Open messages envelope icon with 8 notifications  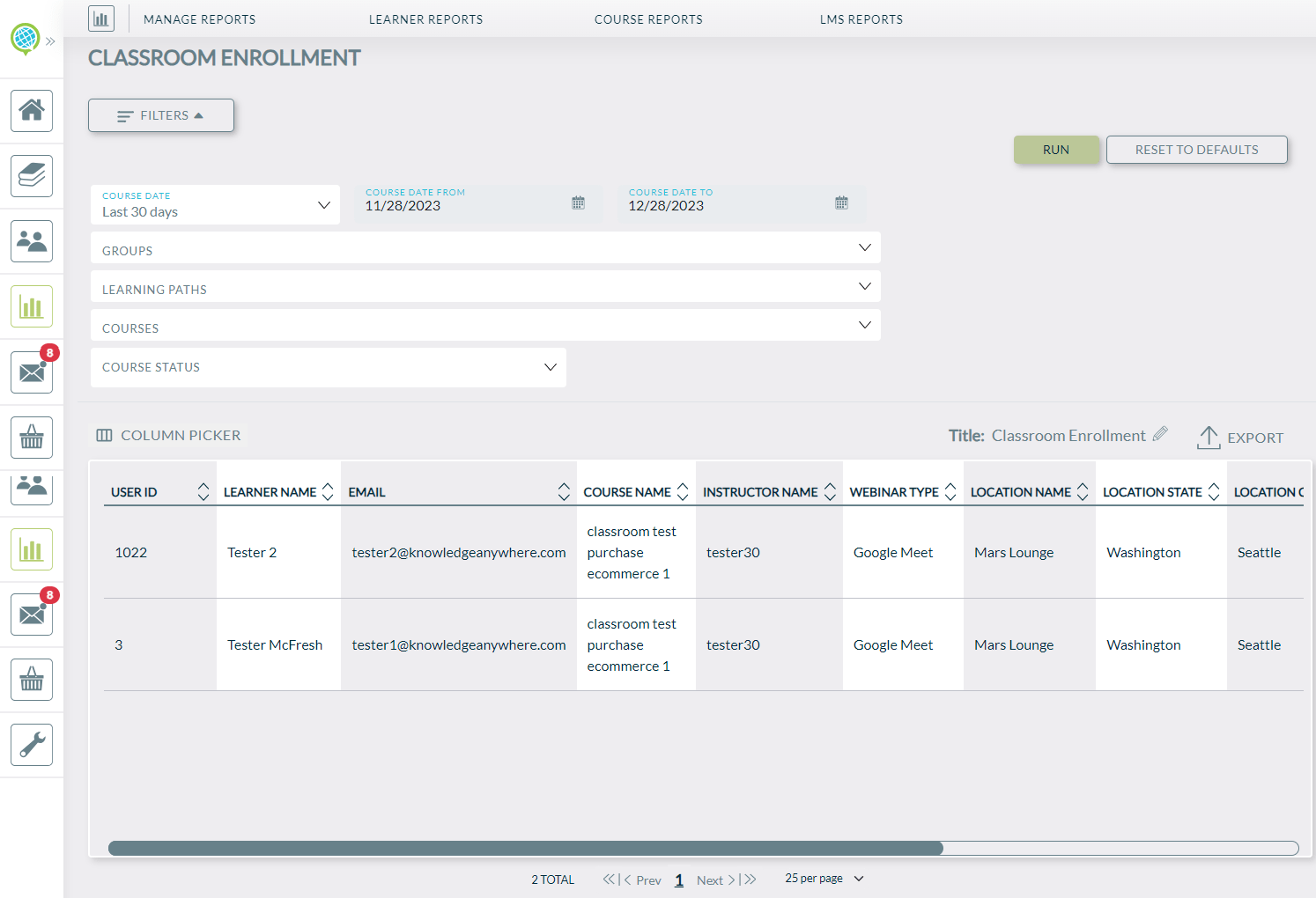(31, 372)
